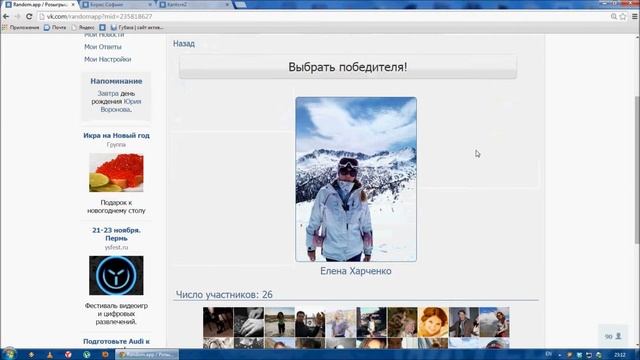Select Random.app taskbar window button

(147, 355)
